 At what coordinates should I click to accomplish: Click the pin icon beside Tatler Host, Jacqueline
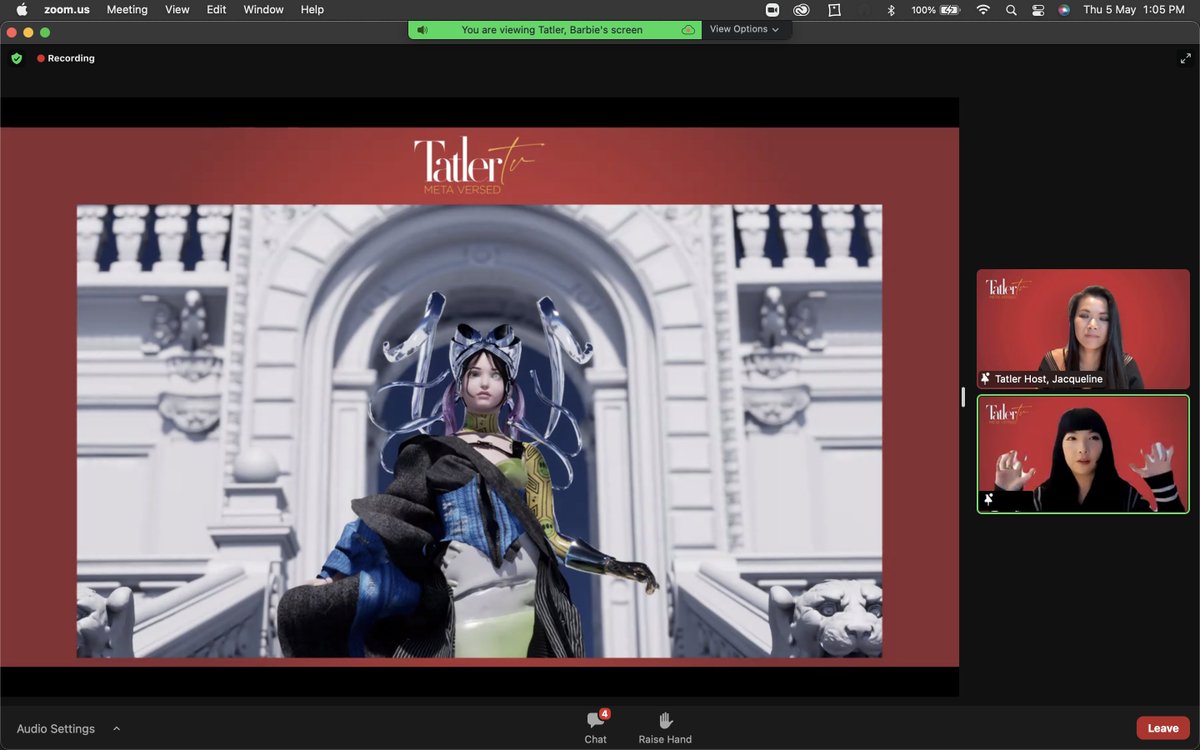point(986,379)
